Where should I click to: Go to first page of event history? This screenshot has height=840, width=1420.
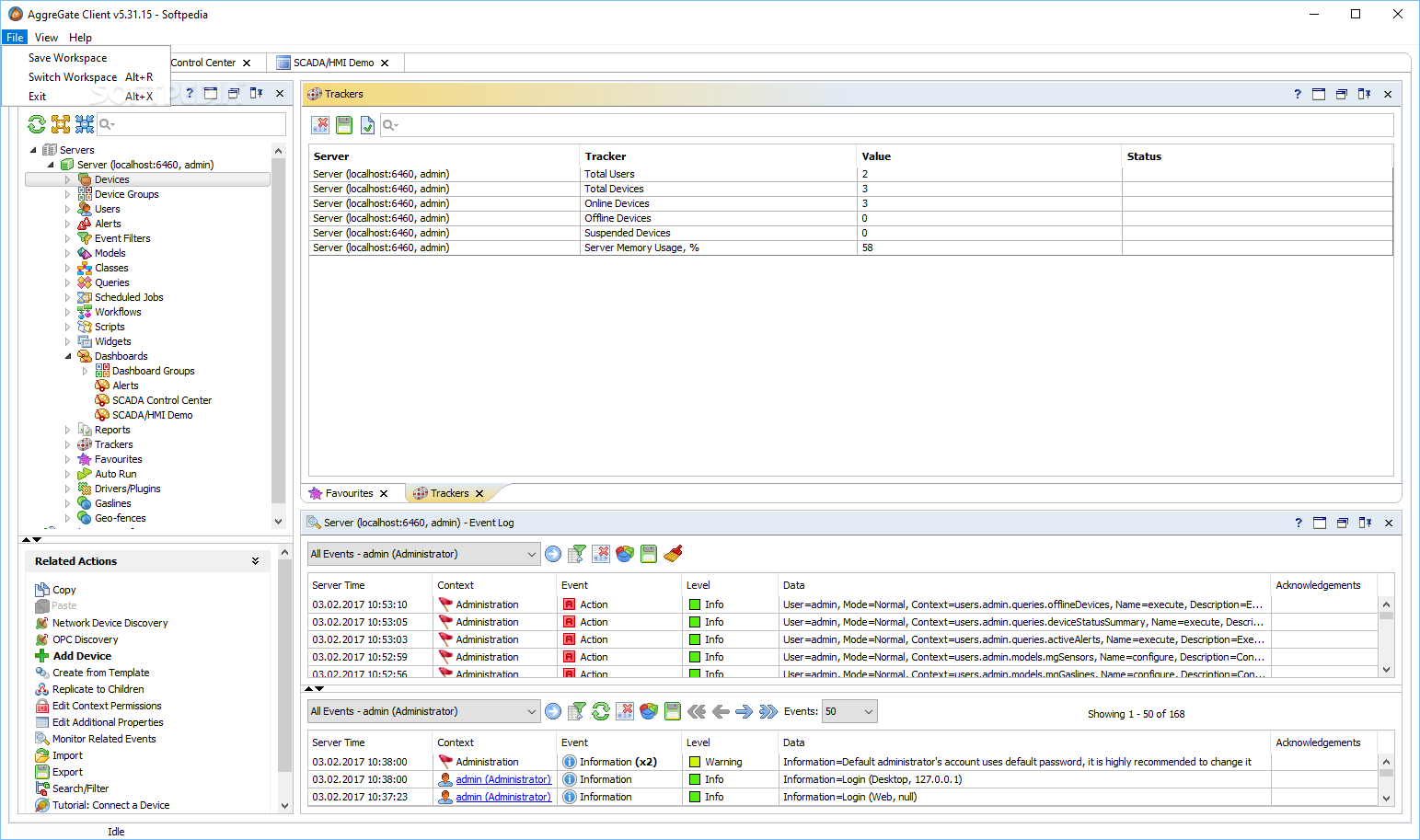pos(697,711)
